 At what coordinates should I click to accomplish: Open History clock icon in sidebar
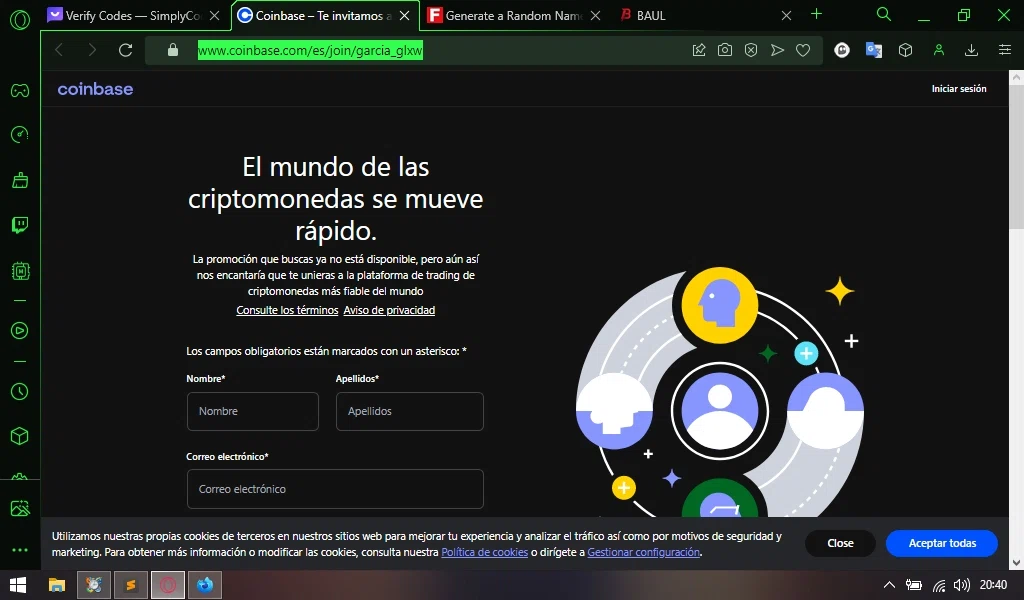[x=20, y=391]
